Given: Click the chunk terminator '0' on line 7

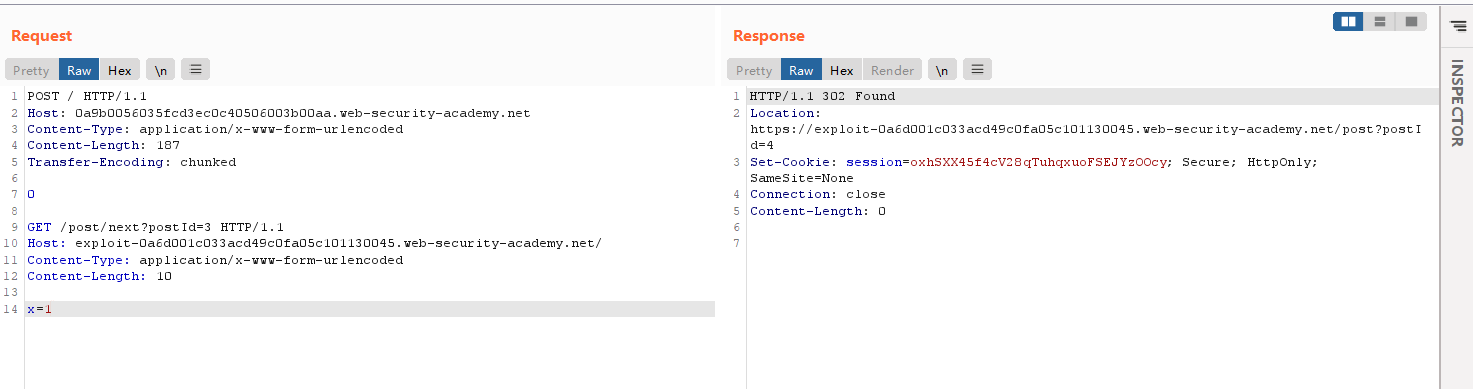Looking at the screenshot, I should tap(31, 194).
